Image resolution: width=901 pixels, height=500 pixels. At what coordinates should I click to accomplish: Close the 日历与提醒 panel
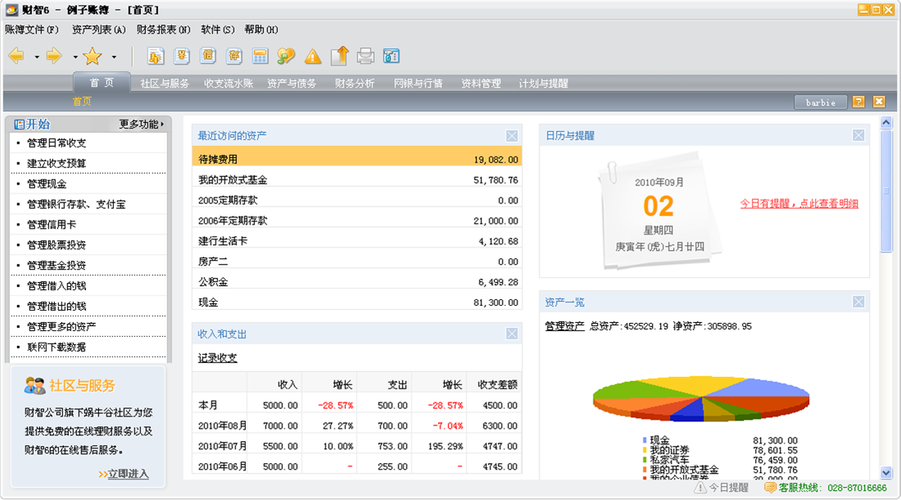(x=859, y=135)
